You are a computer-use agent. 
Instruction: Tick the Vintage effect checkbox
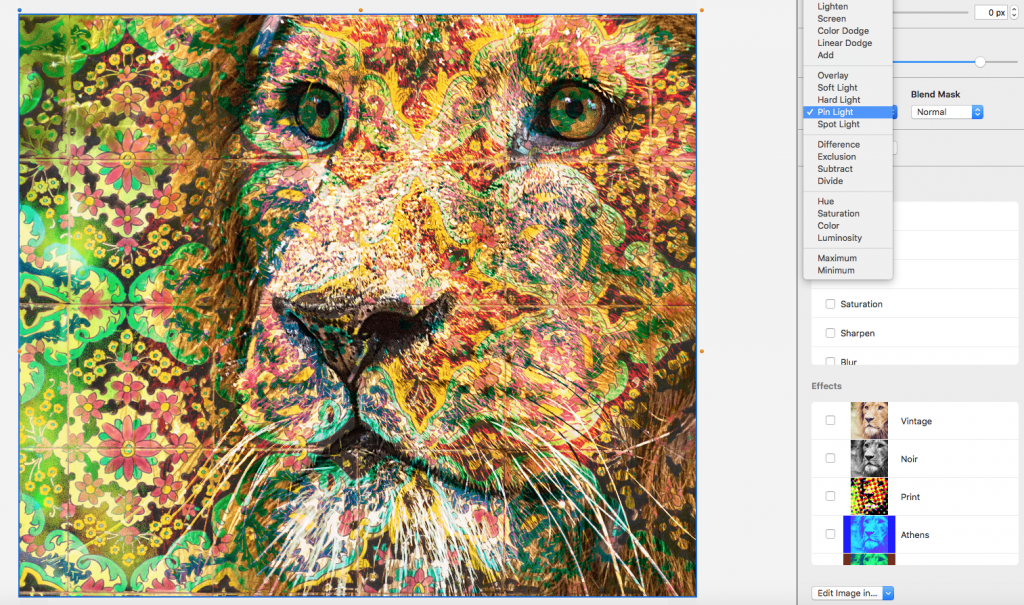(830, 420)
